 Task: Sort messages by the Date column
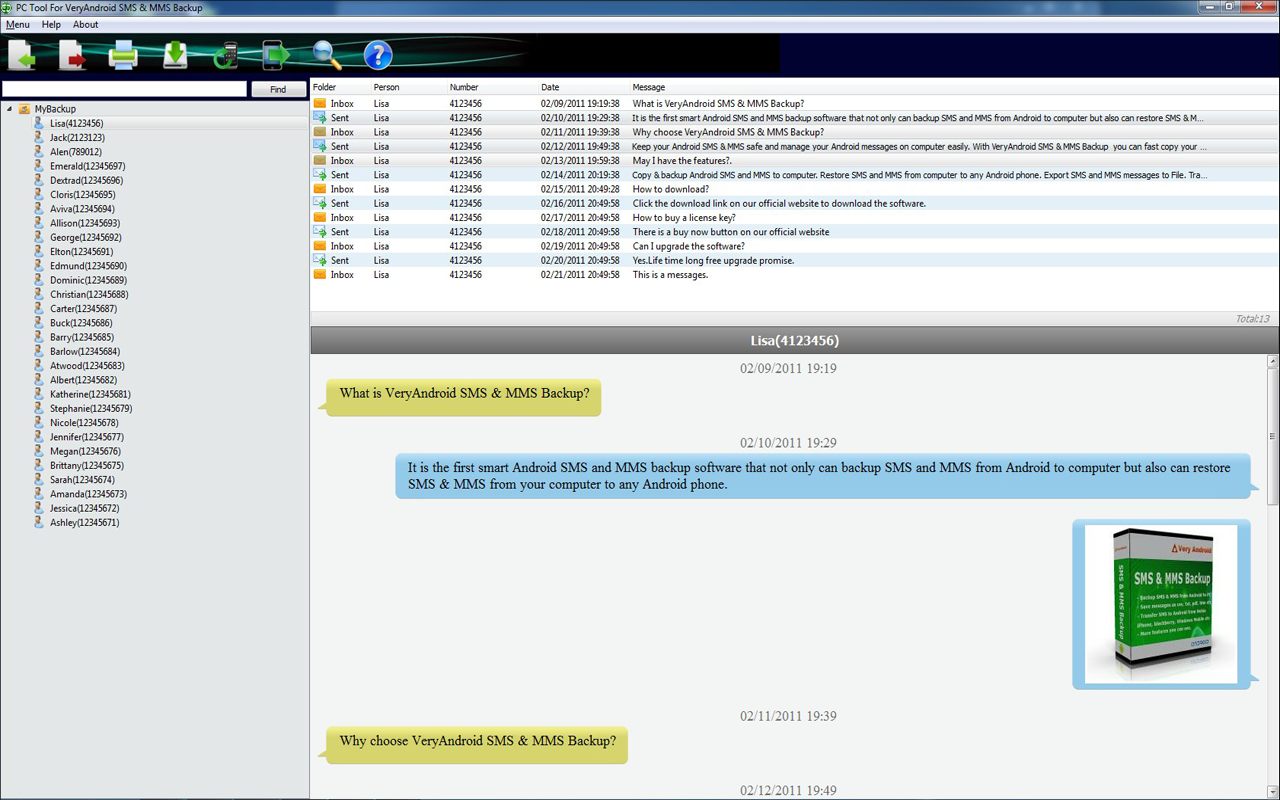point(550,87)
